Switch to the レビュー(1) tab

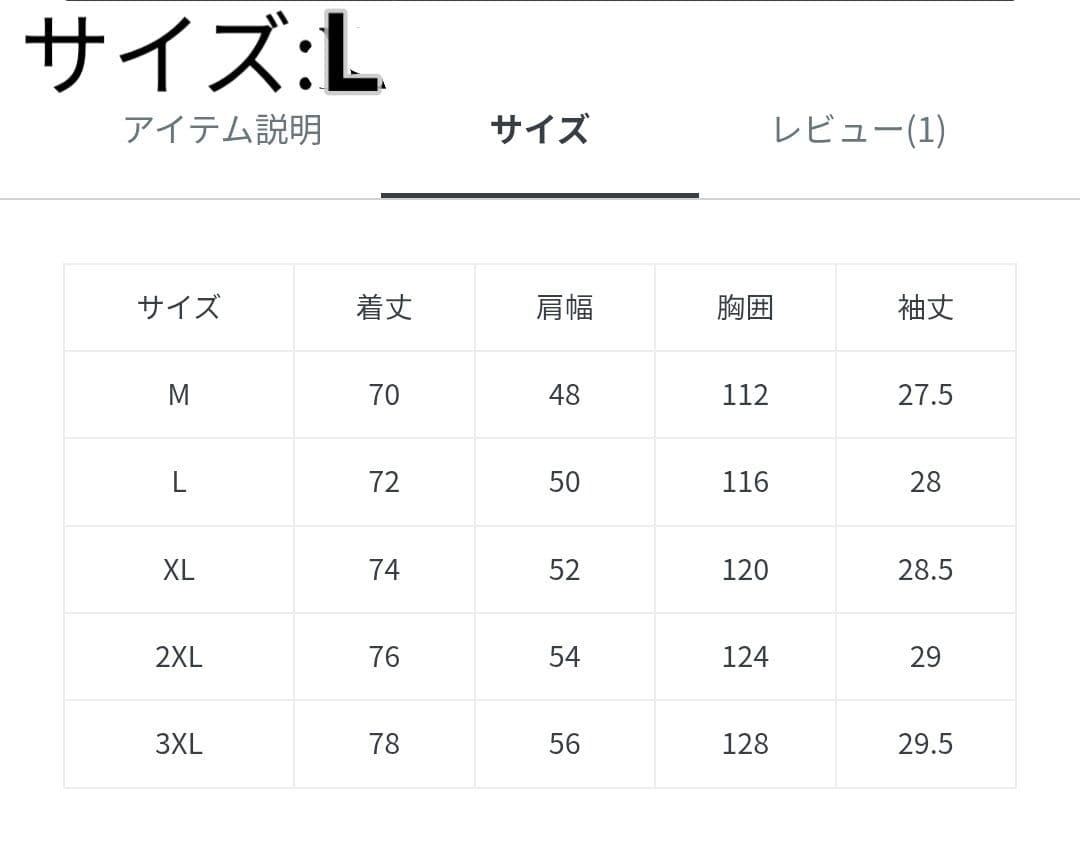click(x=859, y=130)
